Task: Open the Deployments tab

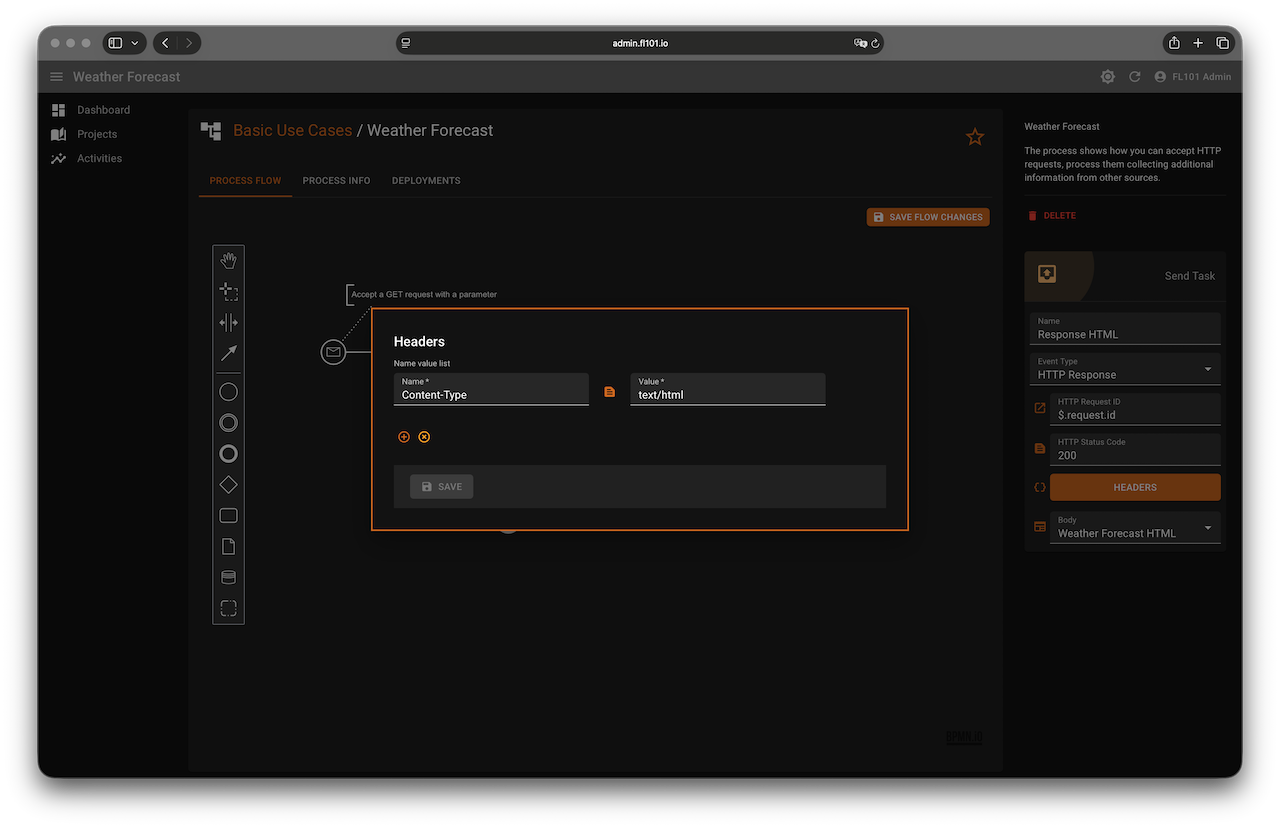Action: click(x=426, y=181)
